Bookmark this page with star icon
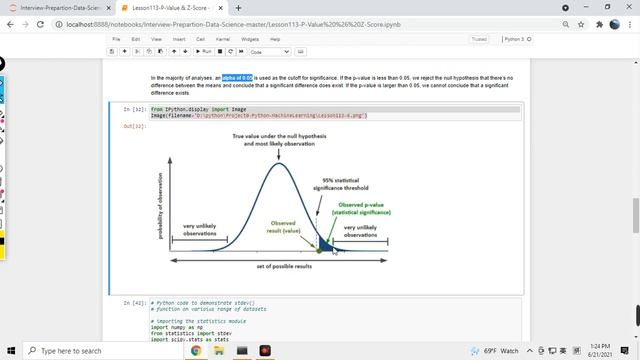 [x=581, y=24]
